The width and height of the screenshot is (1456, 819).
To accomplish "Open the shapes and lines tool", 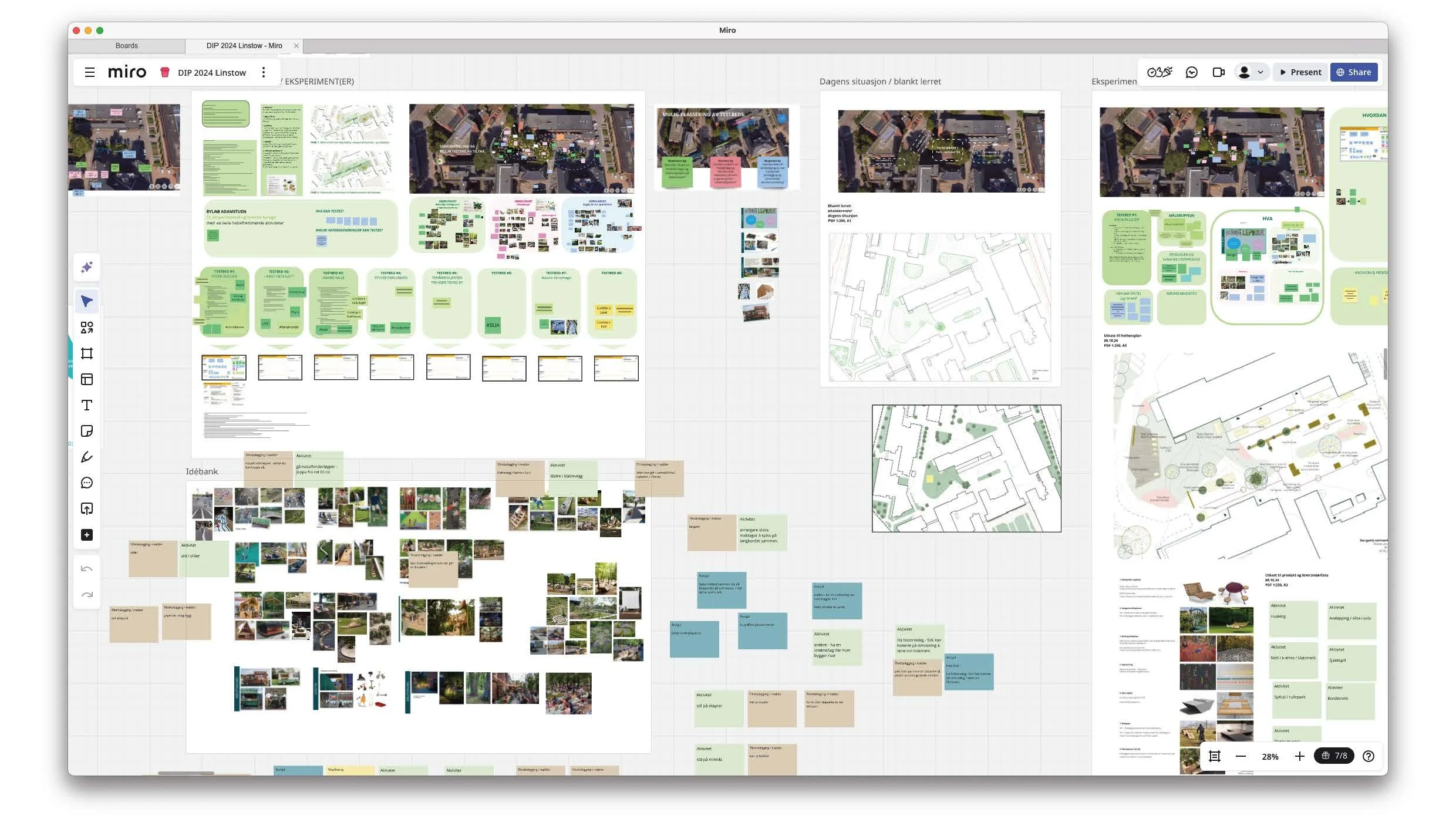I will [x=87, y=328].
